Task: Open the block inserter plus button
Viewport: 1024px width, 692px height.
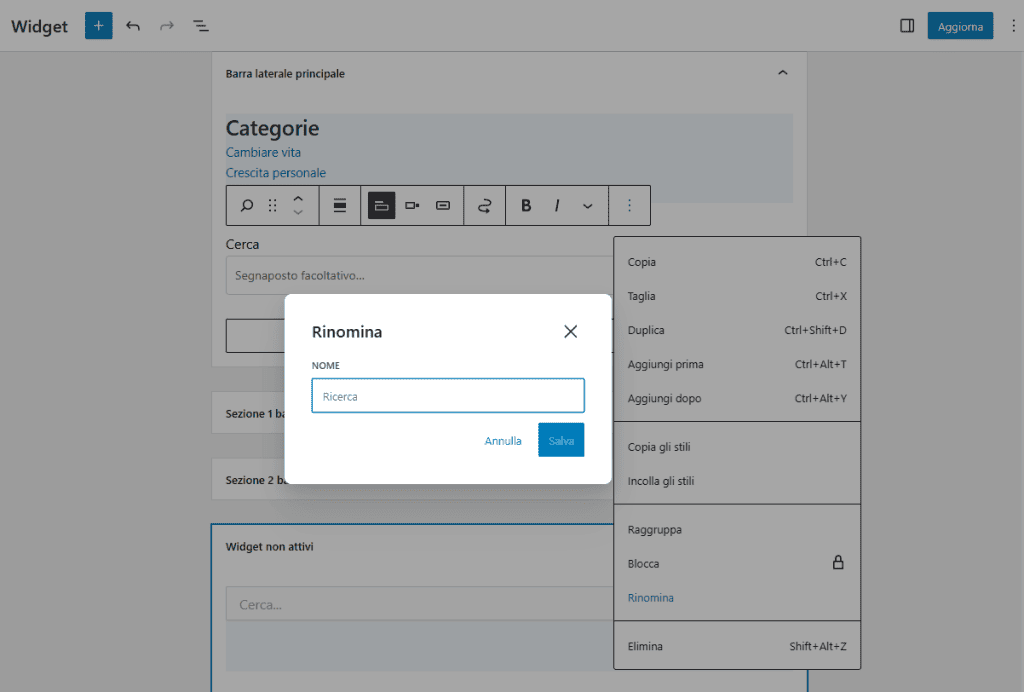Action: click(x=99, y=26)
